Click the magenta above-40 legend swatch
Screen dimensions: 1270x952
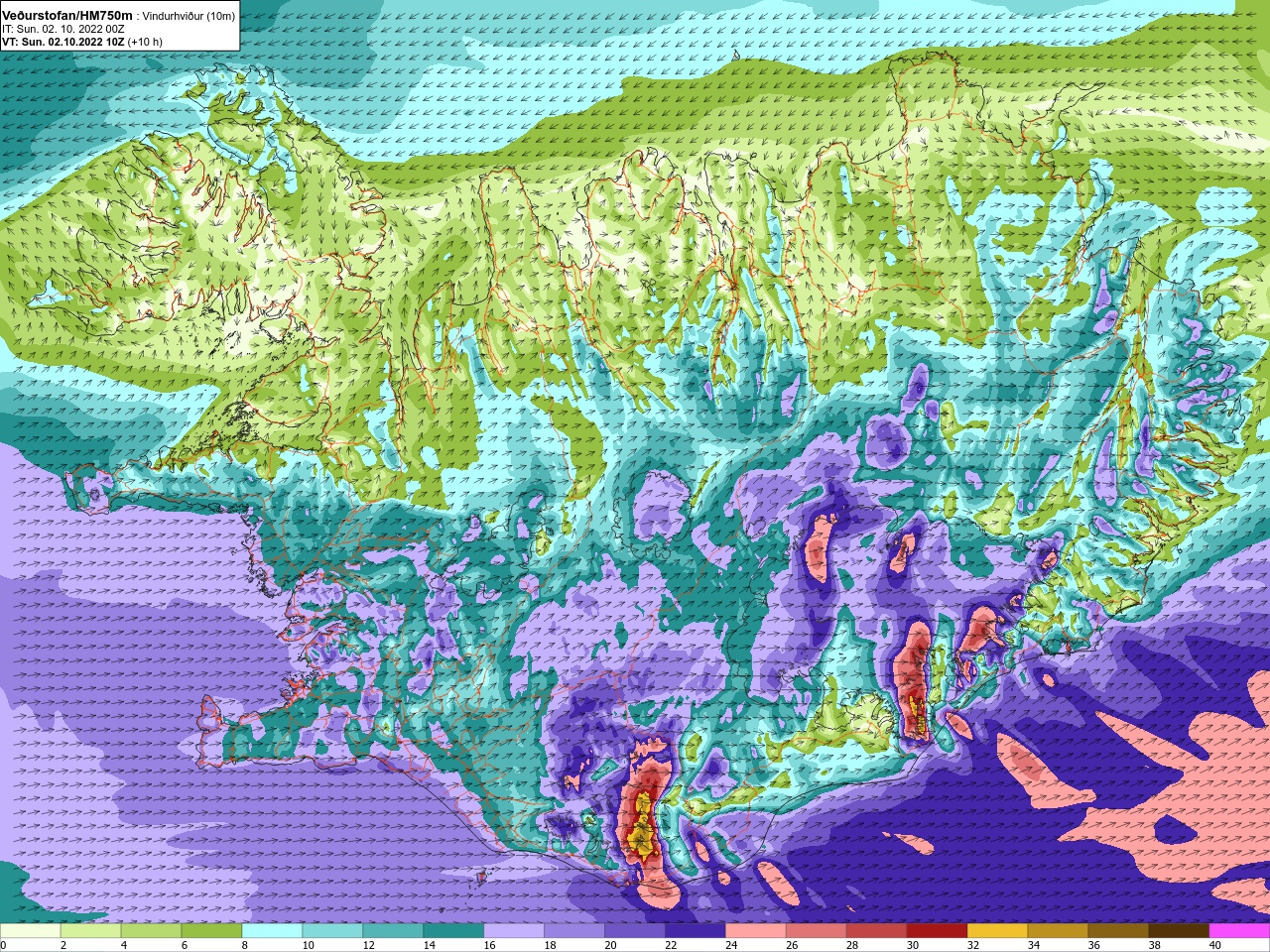[x=1240, y=931]
